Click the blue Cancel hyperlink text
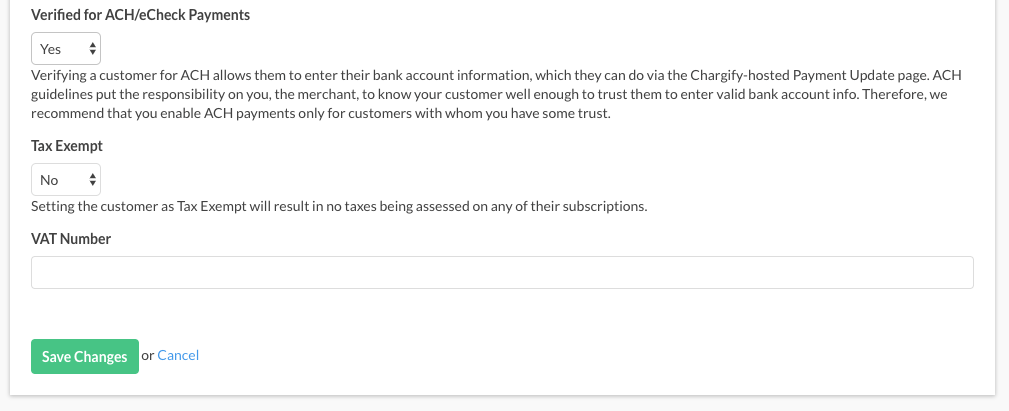The width and height of the screenshot is (1009, 411). (x=178, y=355)
